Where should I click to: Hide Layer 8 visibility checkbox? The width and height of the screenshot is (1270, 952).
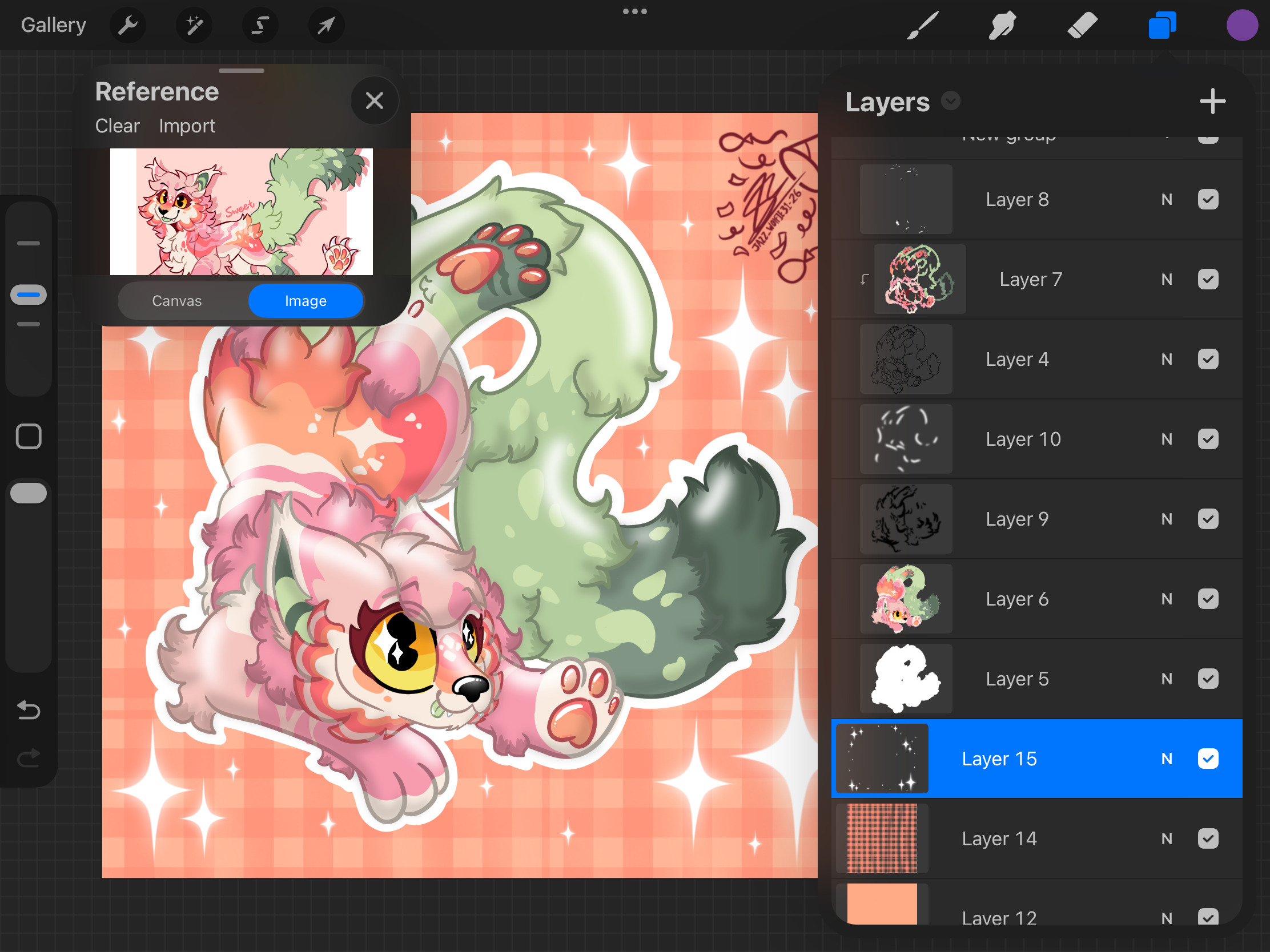pyautogui.click(x=1208, y=199)
